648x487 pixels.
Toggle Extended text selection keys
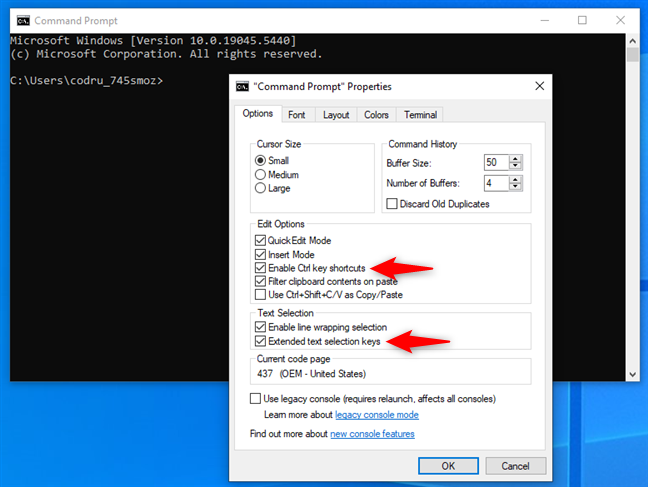[x=260, y=341]
